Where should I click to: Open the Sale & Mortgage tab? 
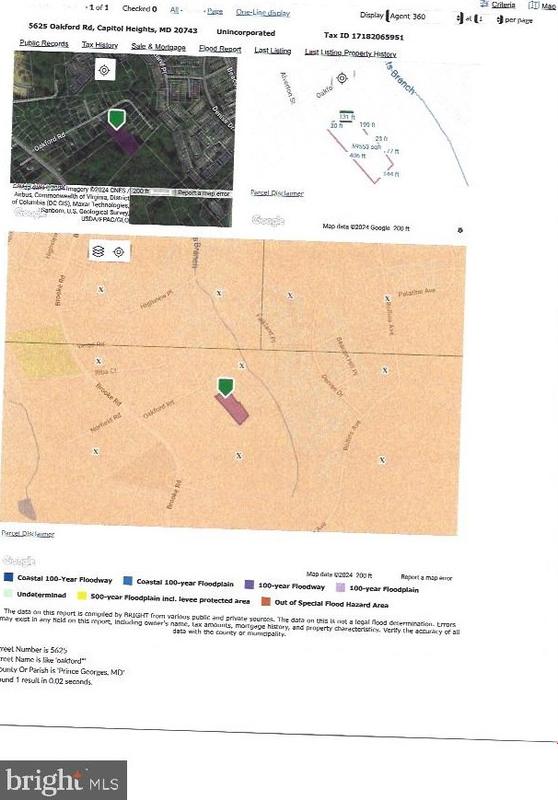[x=158, y=46]
